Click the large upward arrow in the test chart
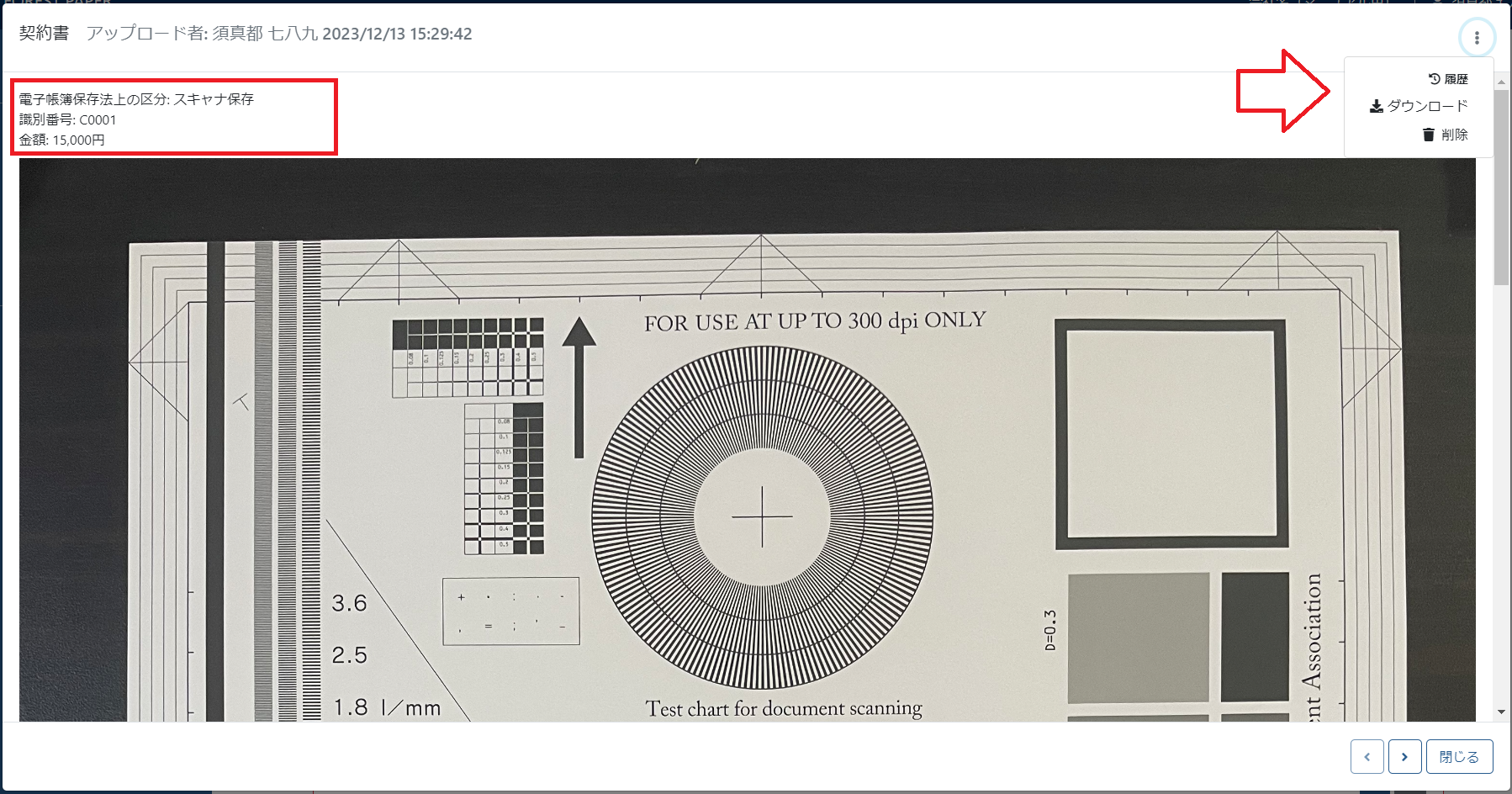Viewport: 1512px width, 794px height. point(579,387)
